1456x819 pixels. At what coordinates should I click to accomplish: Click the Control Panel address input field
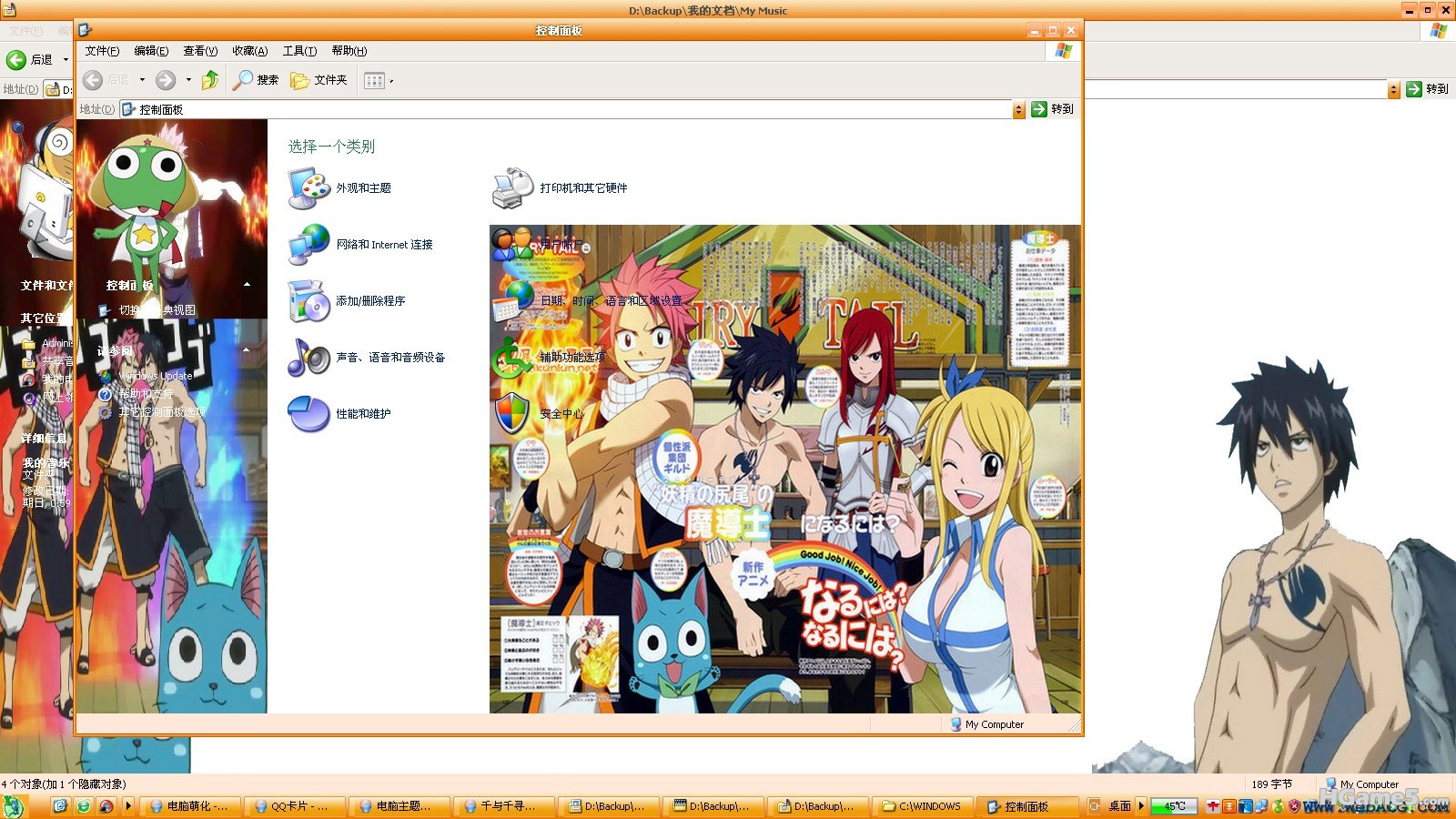[566, 109]
